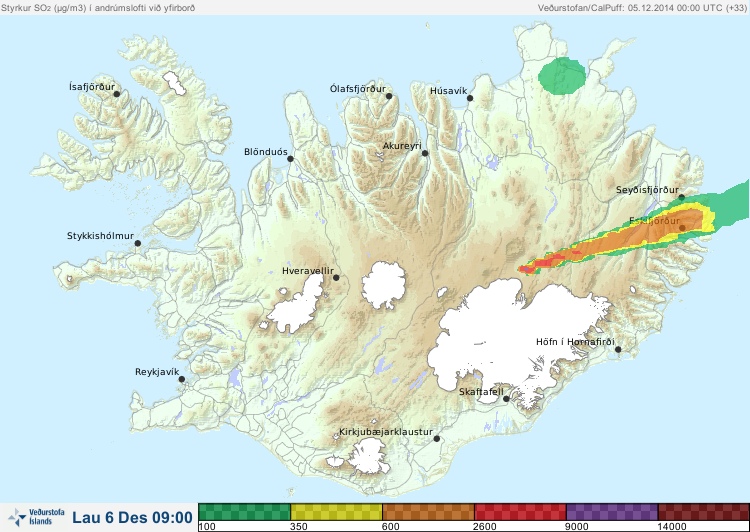Click the green SO2 patch in the northeast

(562, 76)
